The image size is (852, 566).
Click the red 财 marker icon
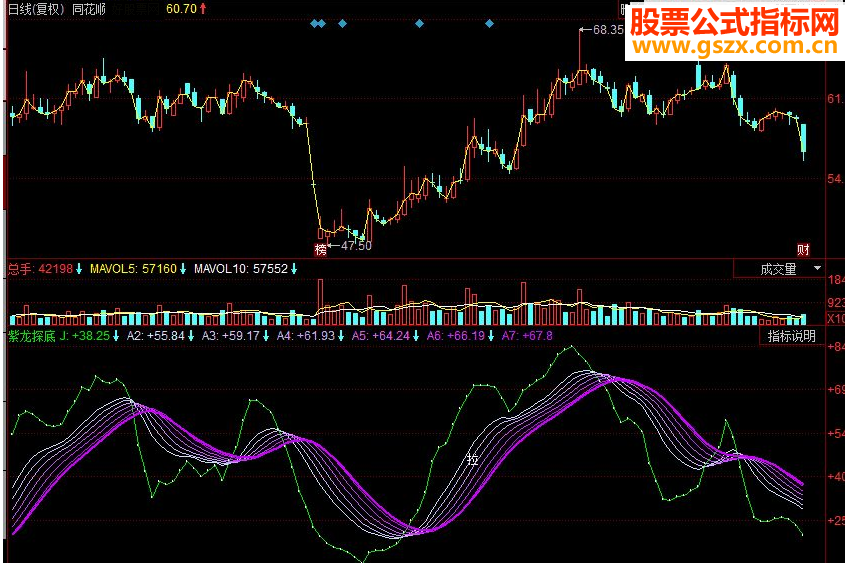pos(803,250)
